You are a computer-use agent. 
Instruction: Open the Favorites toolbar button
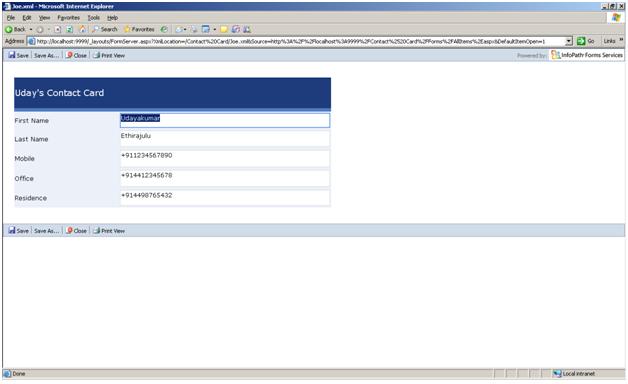(x=139, y=29)
